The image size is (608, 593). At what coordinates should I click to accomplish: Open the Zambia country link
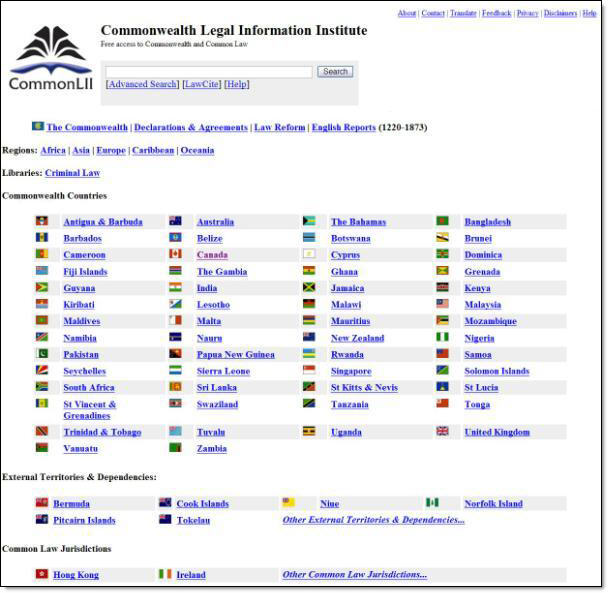click(212, 449)
